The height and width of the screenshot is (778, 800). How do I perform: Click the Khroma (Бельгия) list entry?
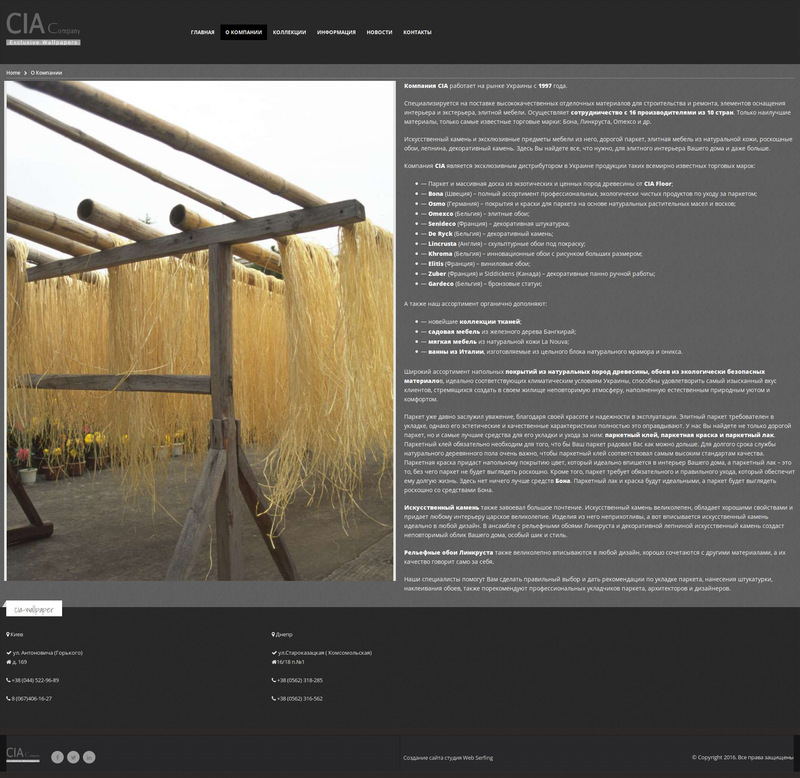[532, 254]
